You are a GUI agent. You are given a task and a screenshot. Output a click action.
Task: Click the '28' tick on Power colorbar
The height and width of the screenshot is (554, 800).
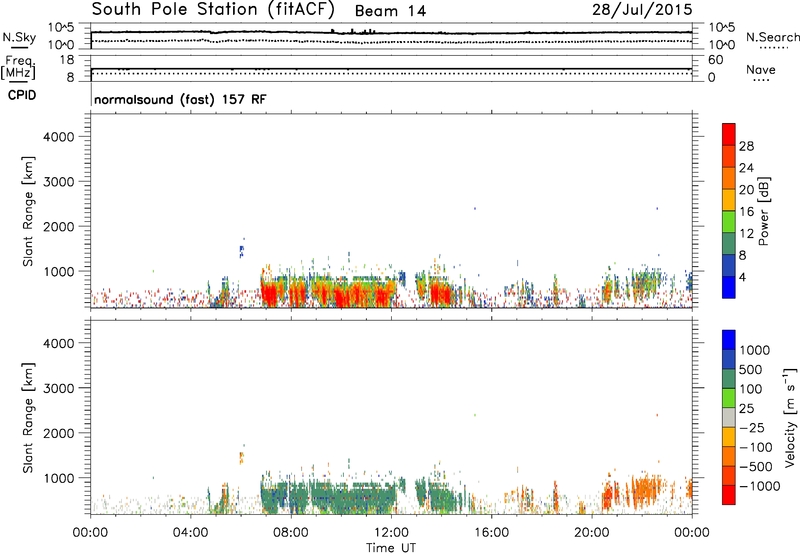pyautogui.click(x=746, y=146)
